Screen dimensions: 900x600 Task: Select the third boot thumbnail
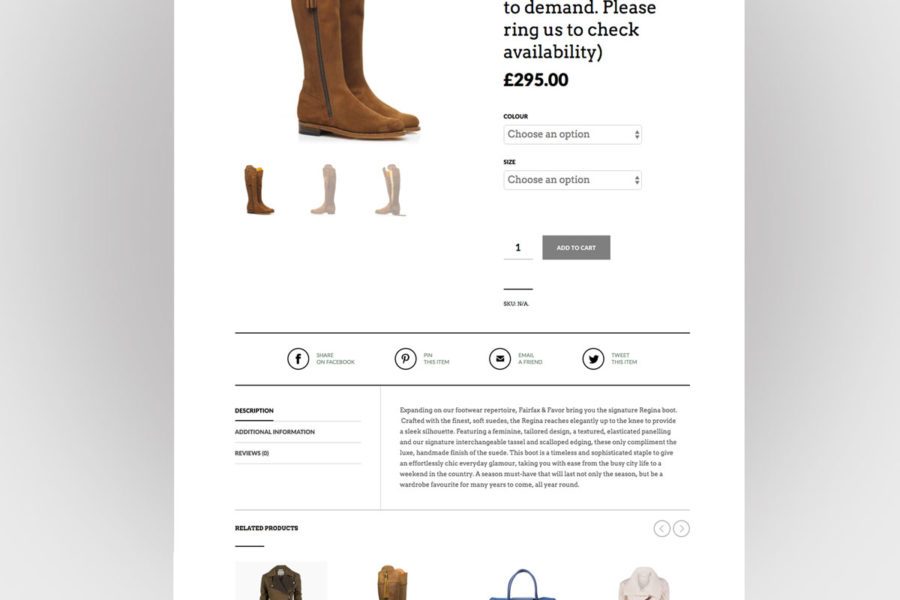point(390,190)
